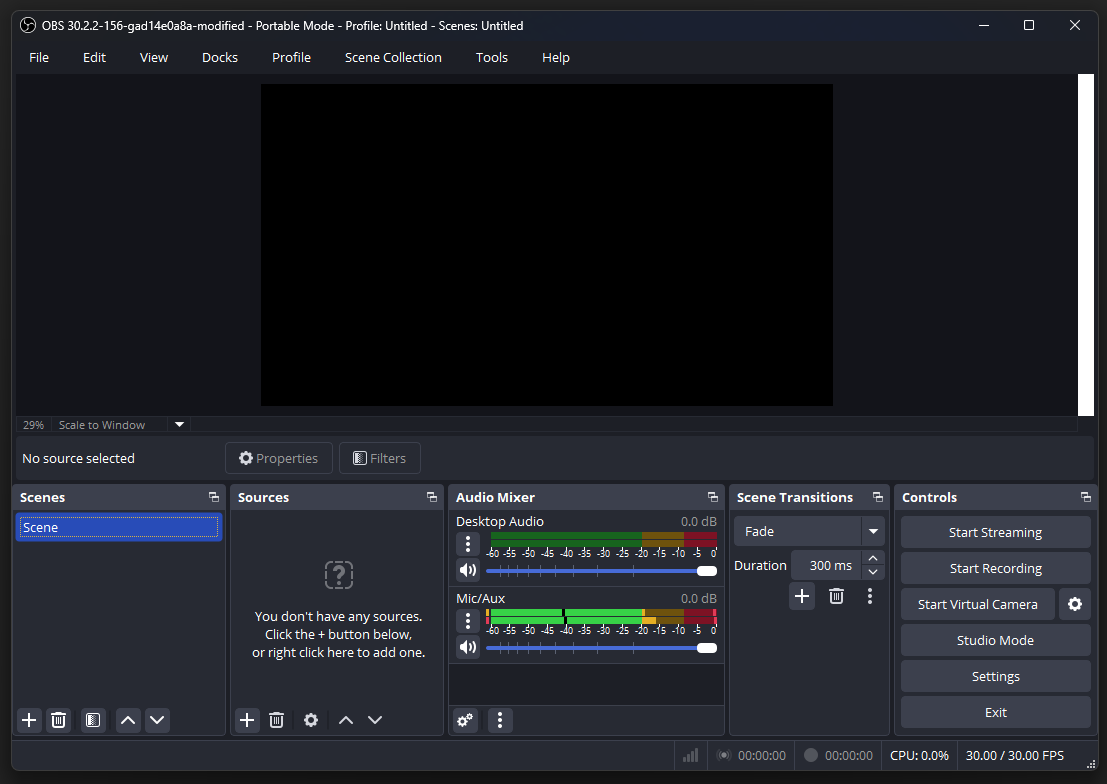1107x784 pixels.
Task: Add a new source with plus icon
Action: pos(247,720)
